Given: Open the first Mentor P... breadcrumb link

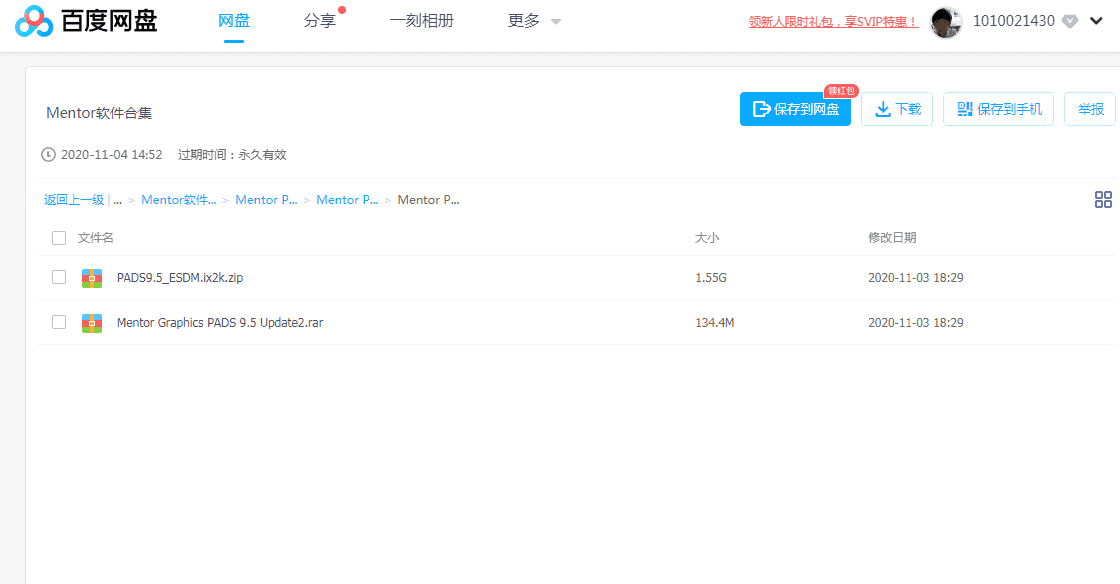Looking at the screenshot, I should click(x=266, y=200).
